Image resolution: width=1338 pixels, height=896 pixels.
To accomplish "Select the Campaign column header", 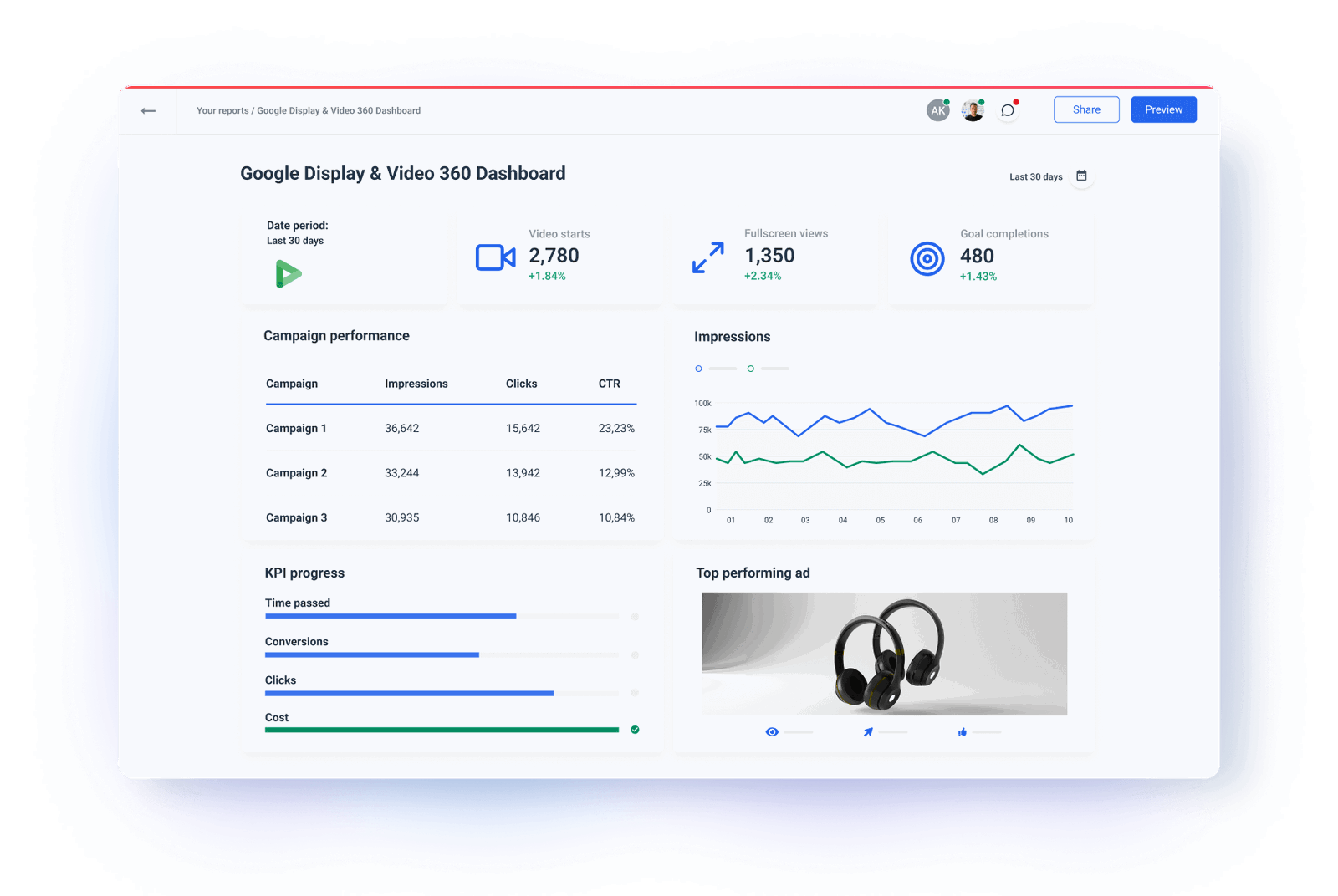I will click(x=291, y=384).
